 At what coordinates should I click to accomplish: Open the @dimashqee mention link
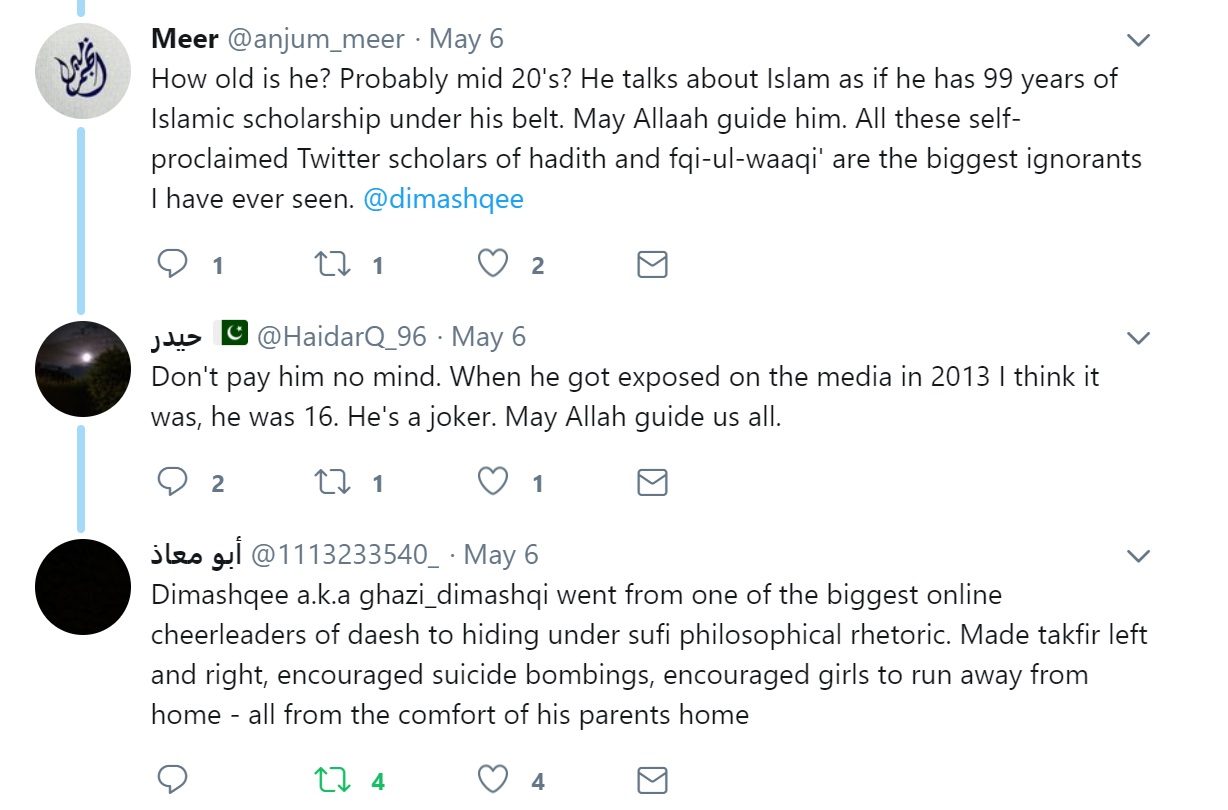tap(443, 198)
